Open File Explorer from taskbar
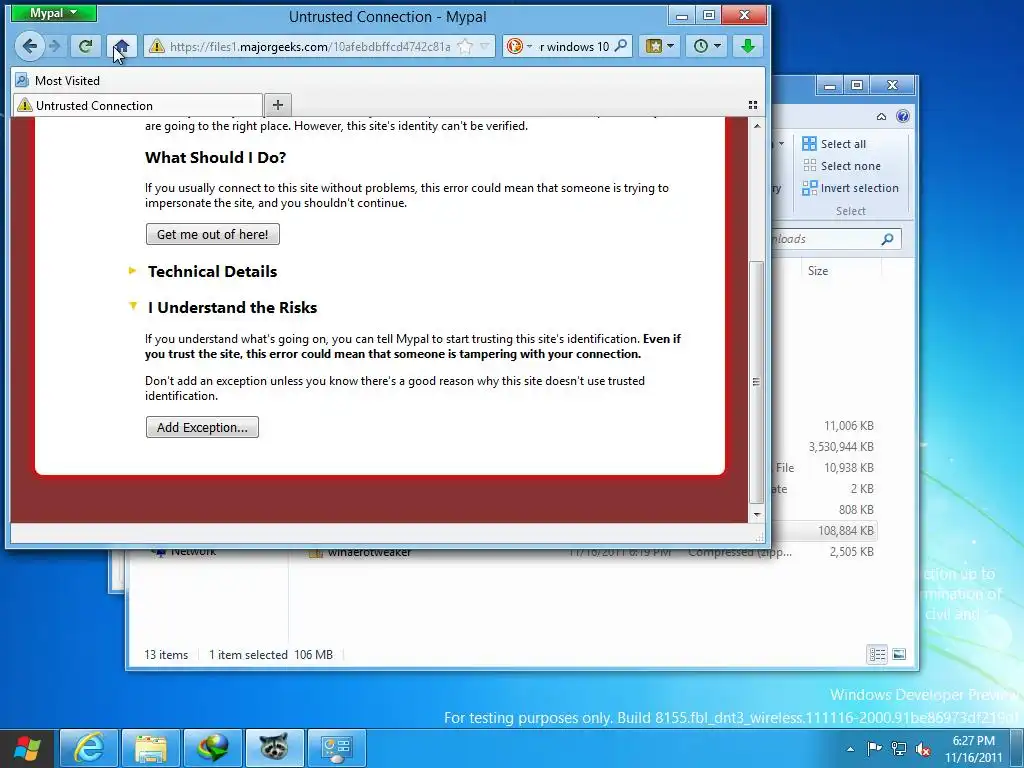1024x768 pixels. point(151,748)
